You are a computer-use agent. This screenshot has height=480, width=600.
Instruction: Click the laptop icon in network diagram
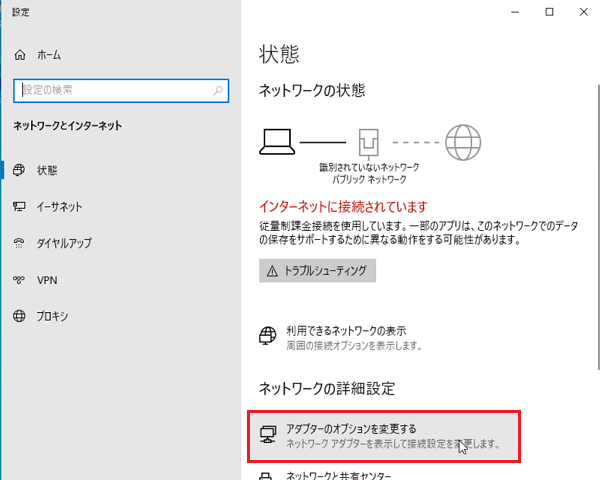pos(277,140)
